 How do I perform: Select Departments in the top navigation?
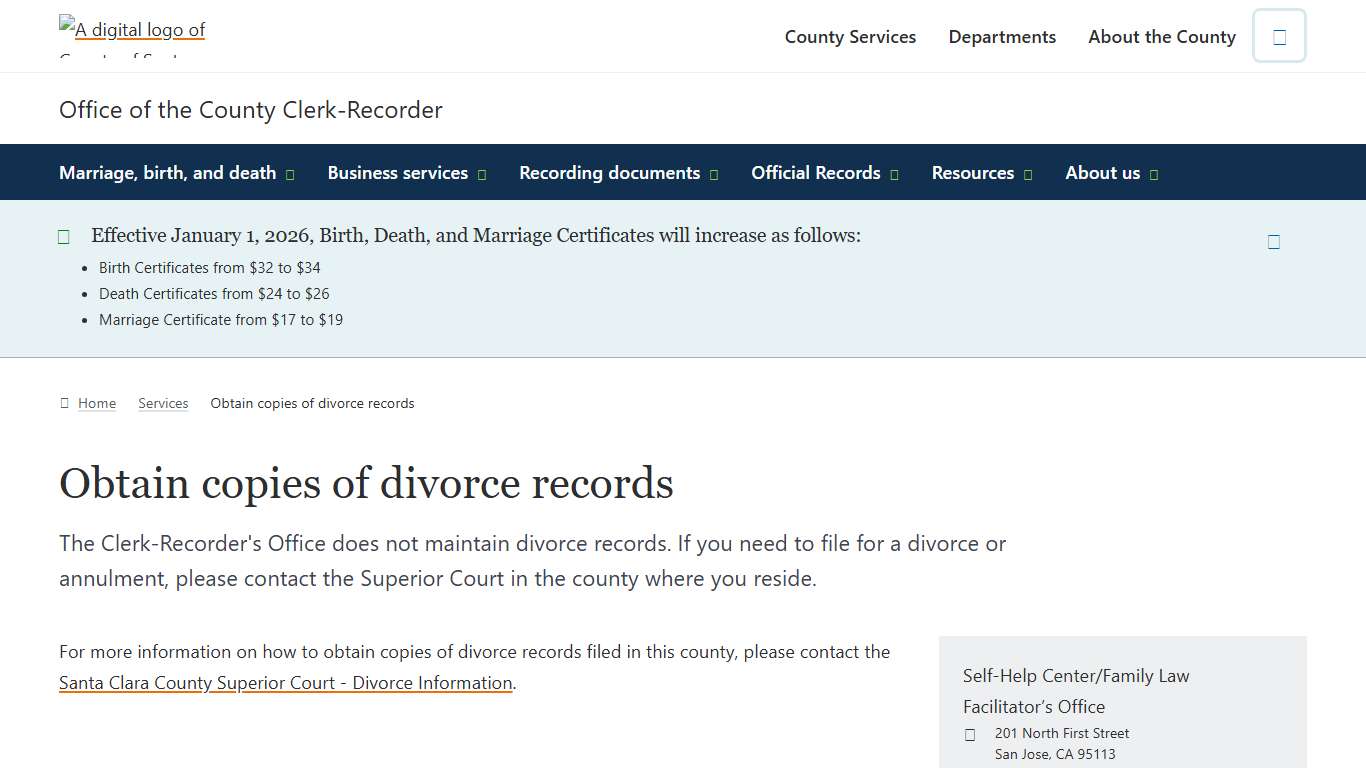tap(1002, 36)
